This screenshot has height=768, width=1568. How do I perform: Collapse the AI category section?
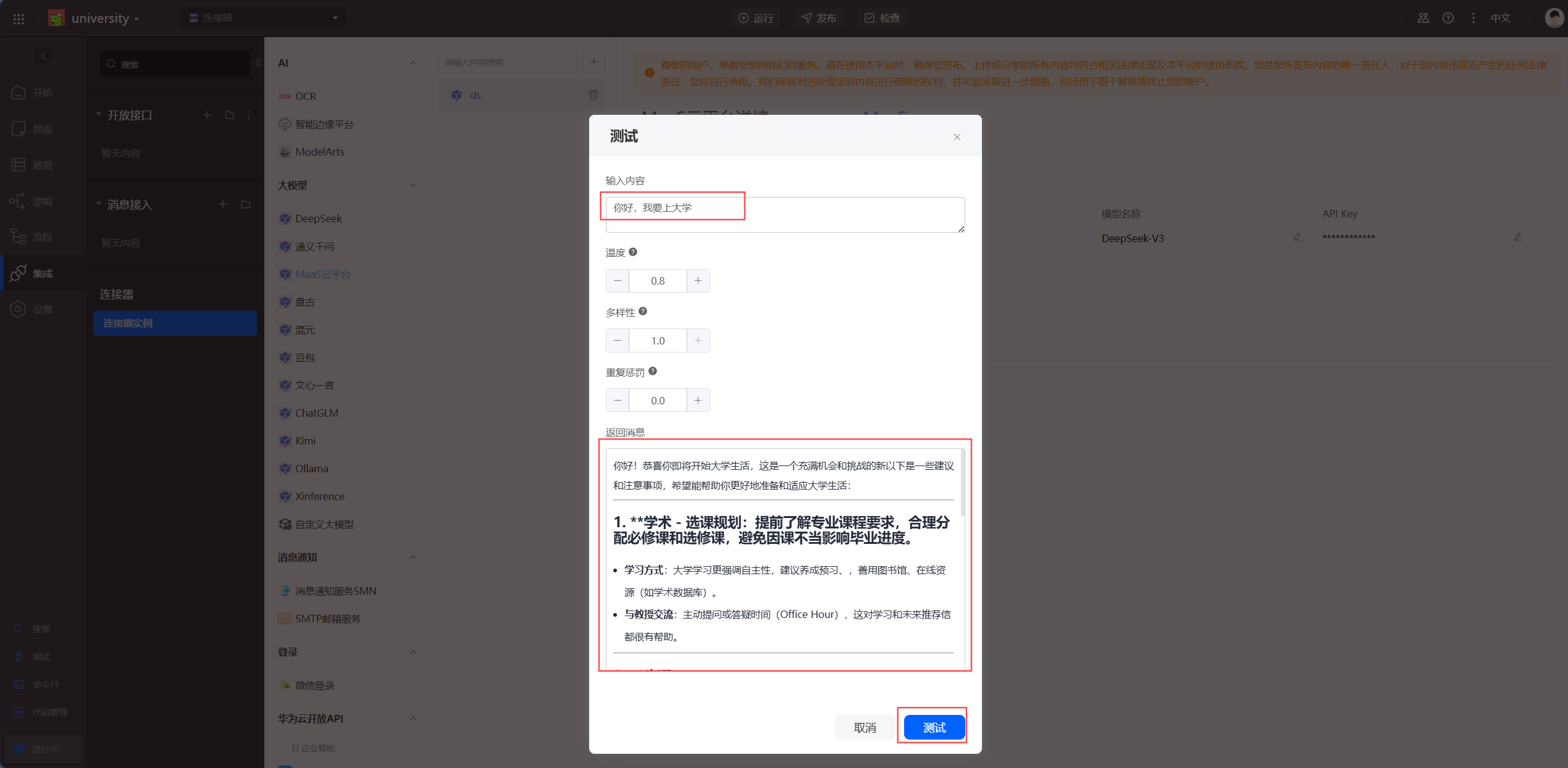(x=413, y=63)
